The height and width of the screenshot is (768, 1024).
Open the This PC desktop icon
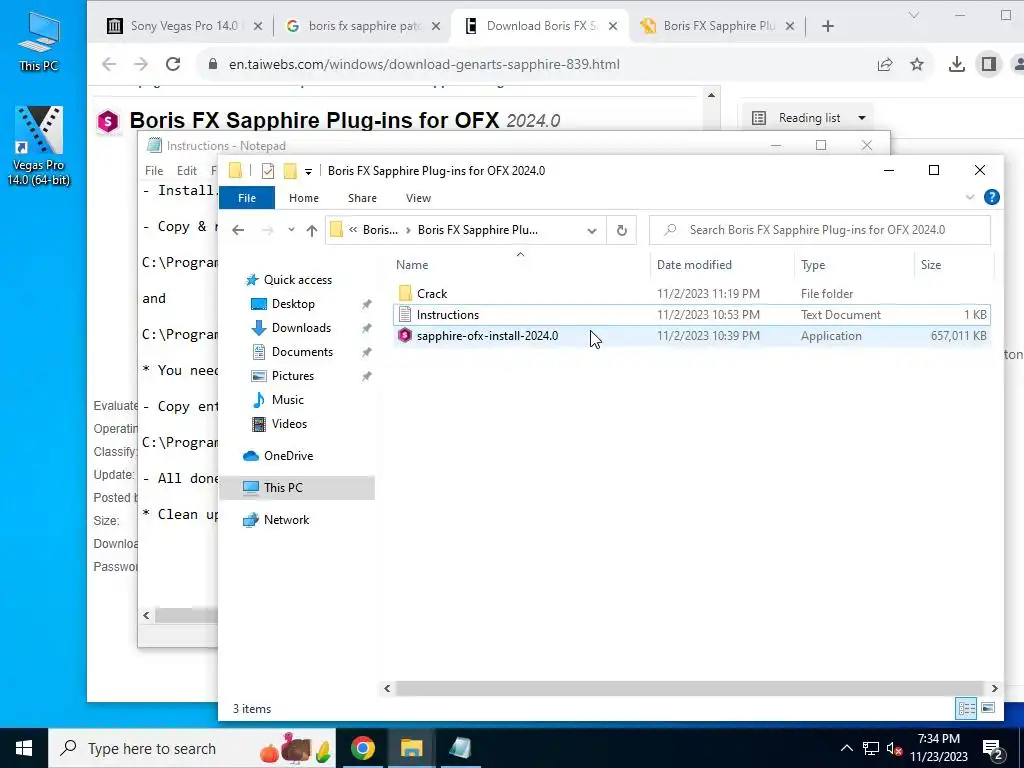(x=38, y=40)
